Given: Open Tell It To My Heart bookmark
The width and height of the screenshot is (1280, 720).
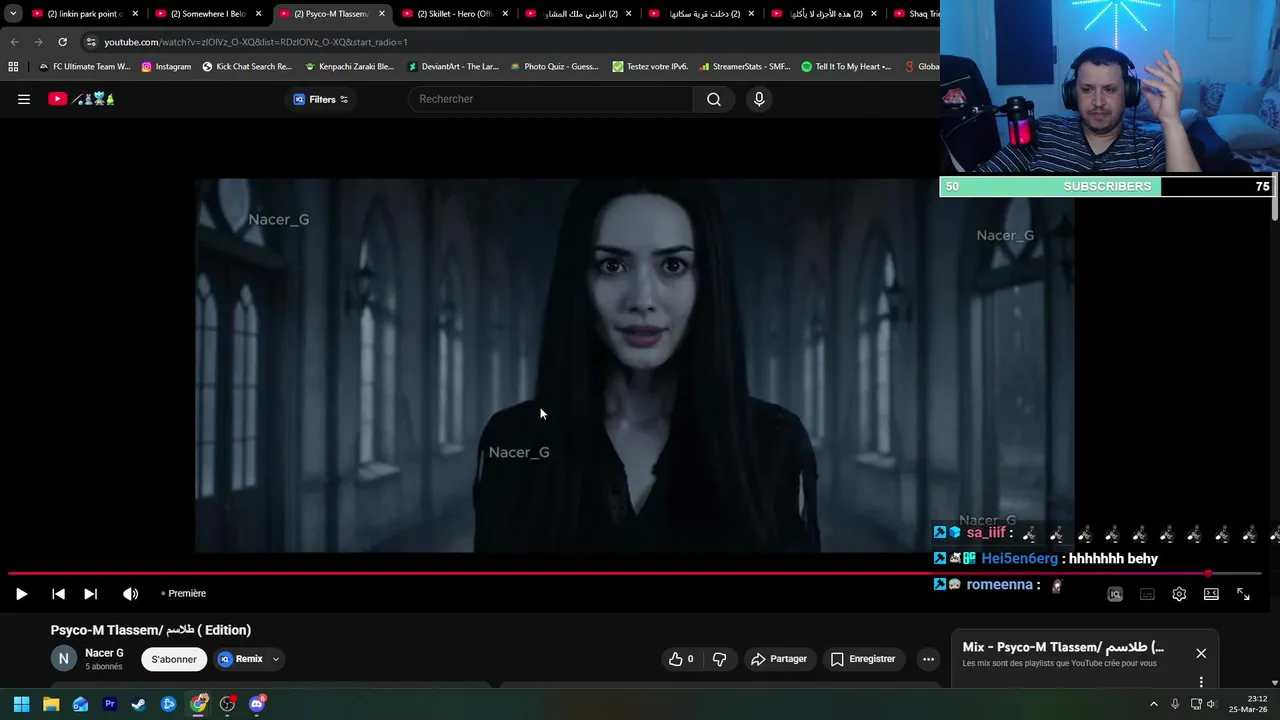Looking at the screenshot, I should pos(847,67).
